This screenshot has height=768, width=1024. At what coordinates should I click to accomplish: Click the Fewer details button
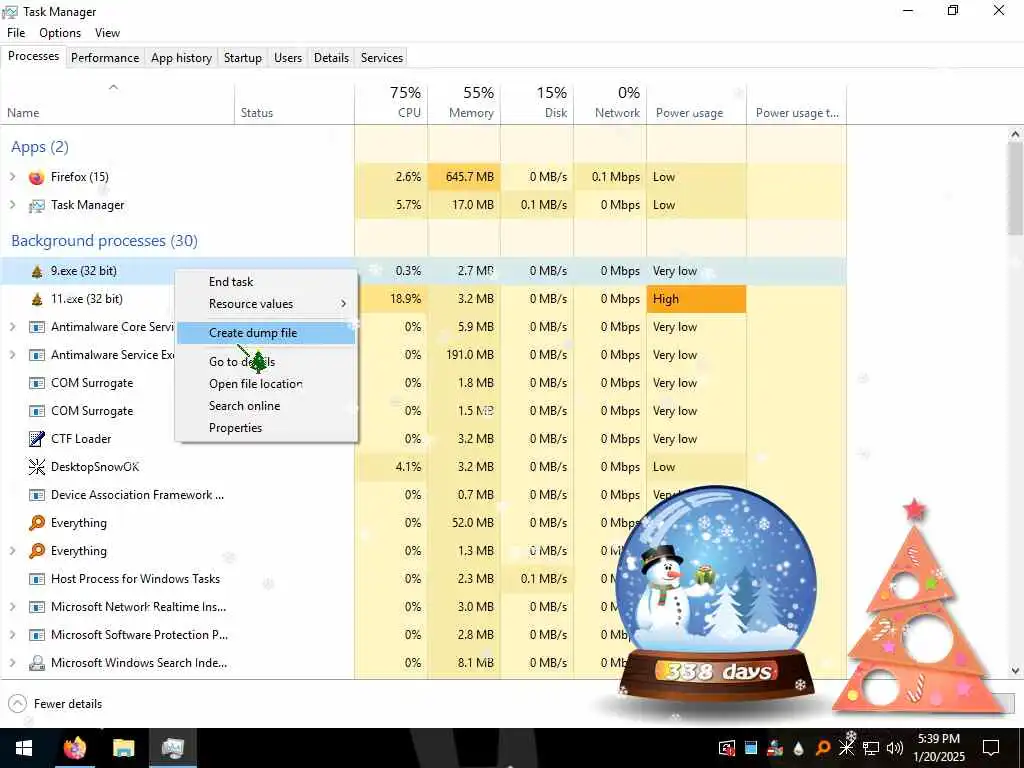tap(55, 704)
